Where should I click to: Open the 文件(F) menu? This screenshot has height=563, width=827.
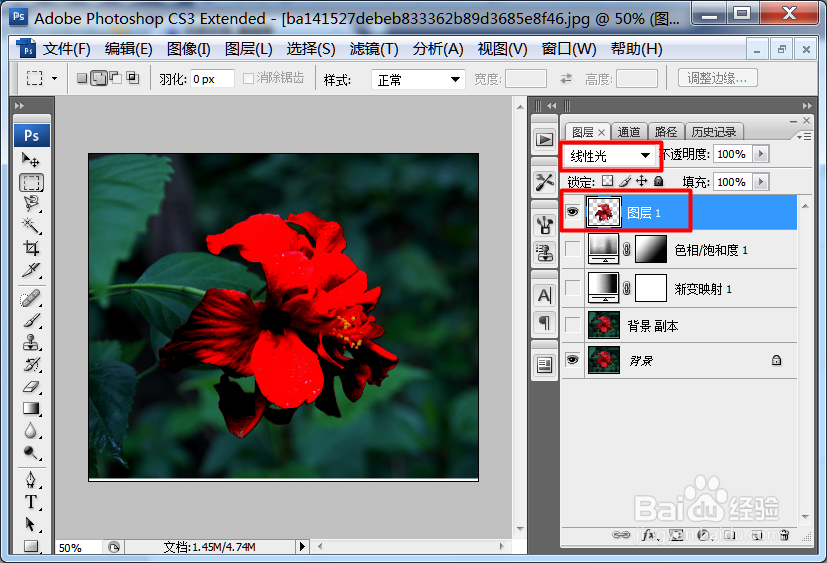point(66,49)
